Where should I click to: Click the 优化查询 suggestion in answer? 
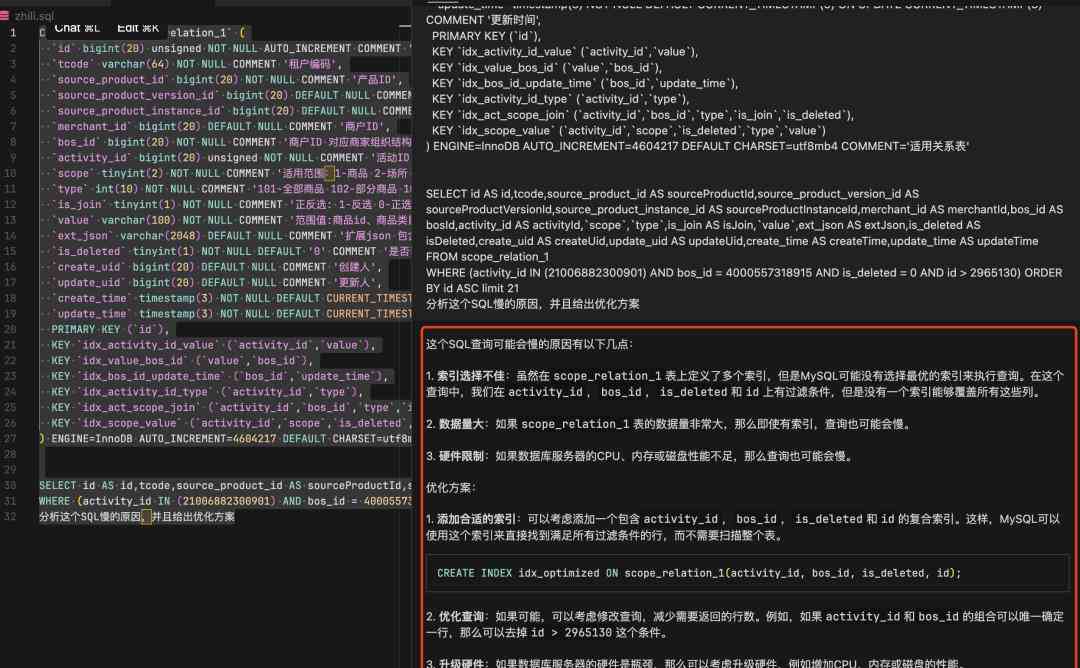point(745,625)
